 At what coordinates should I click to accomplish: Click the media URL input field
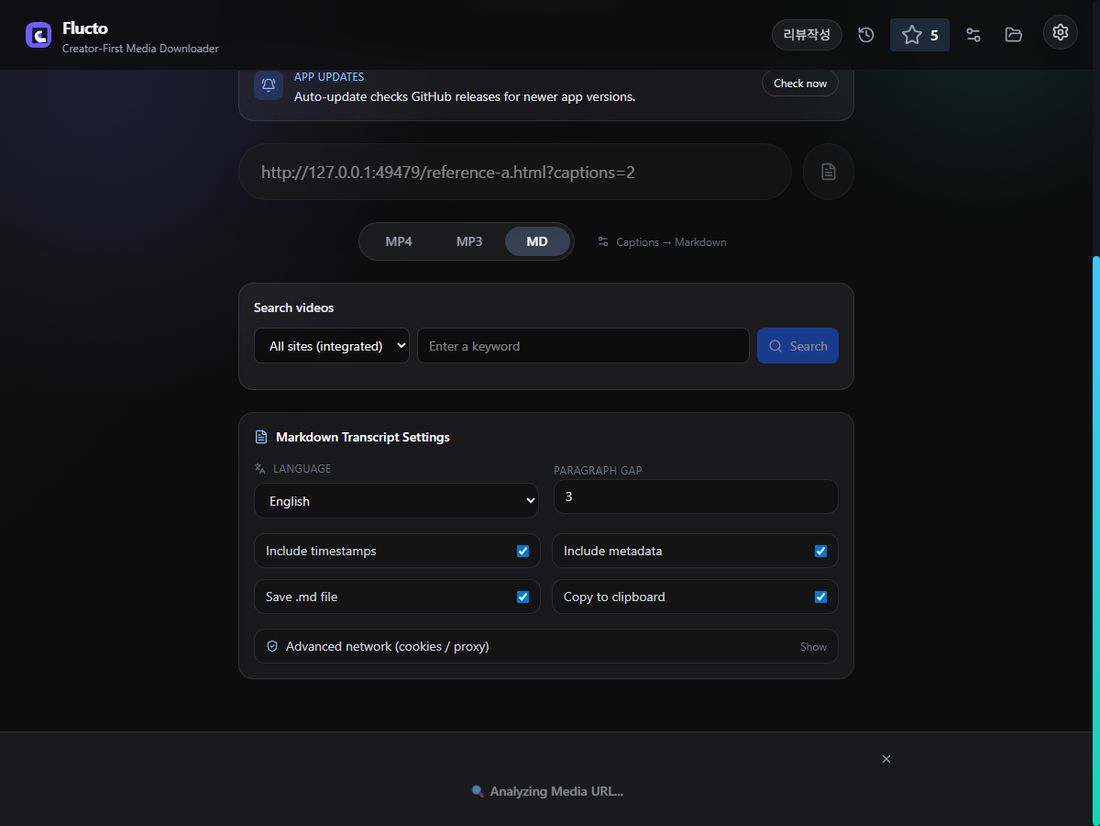[x=515, y=172]
